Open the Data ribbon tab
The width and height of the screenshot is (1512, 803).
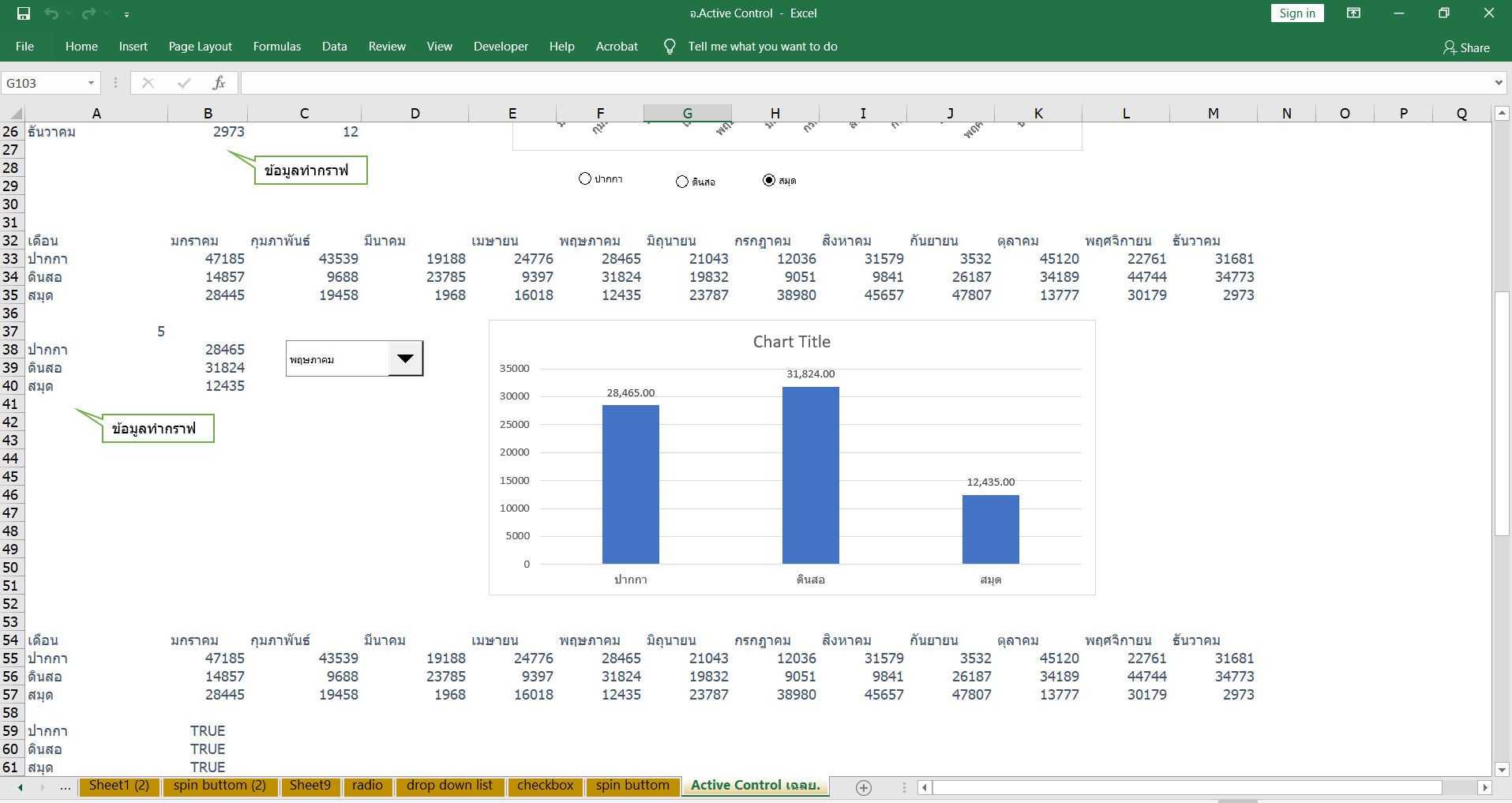pyautogui.click(x=335, y=47)
